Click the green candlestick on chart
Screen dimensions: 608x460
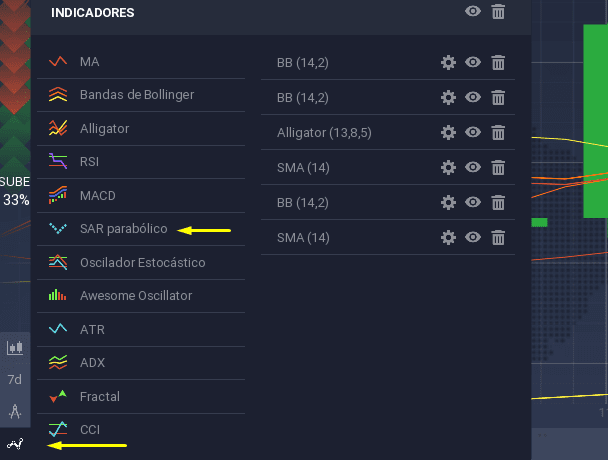[x=596, y=121]
